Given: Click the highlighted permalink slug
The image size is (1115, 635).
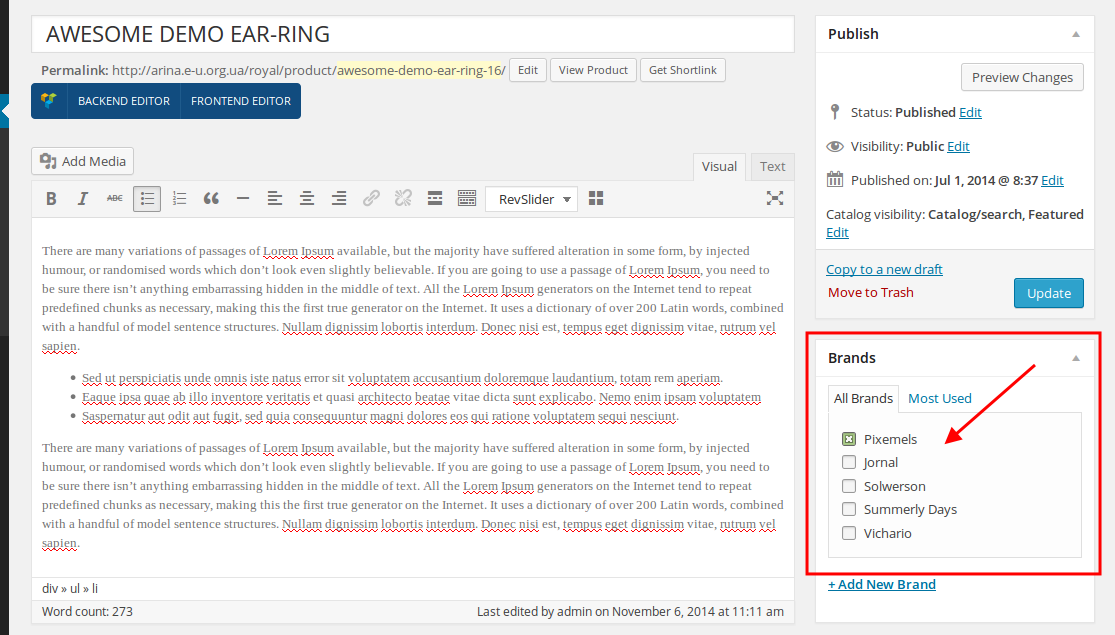Looking at the screenshot, I should pyautogui.click(x=421, y=70).
